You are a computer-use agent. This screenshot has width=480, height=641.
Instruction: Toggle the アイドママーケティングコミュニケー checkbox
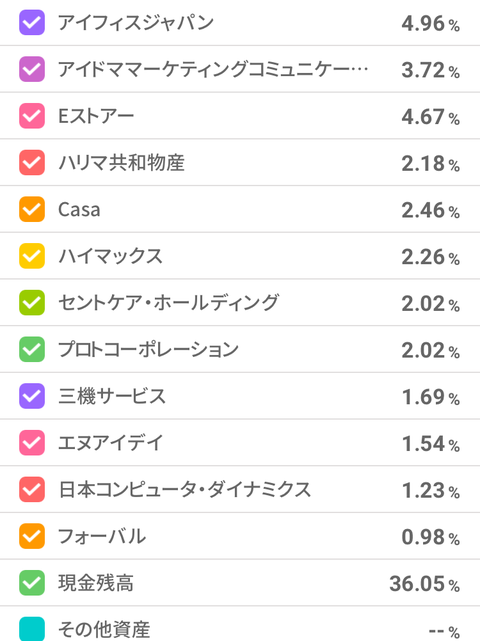32,69
